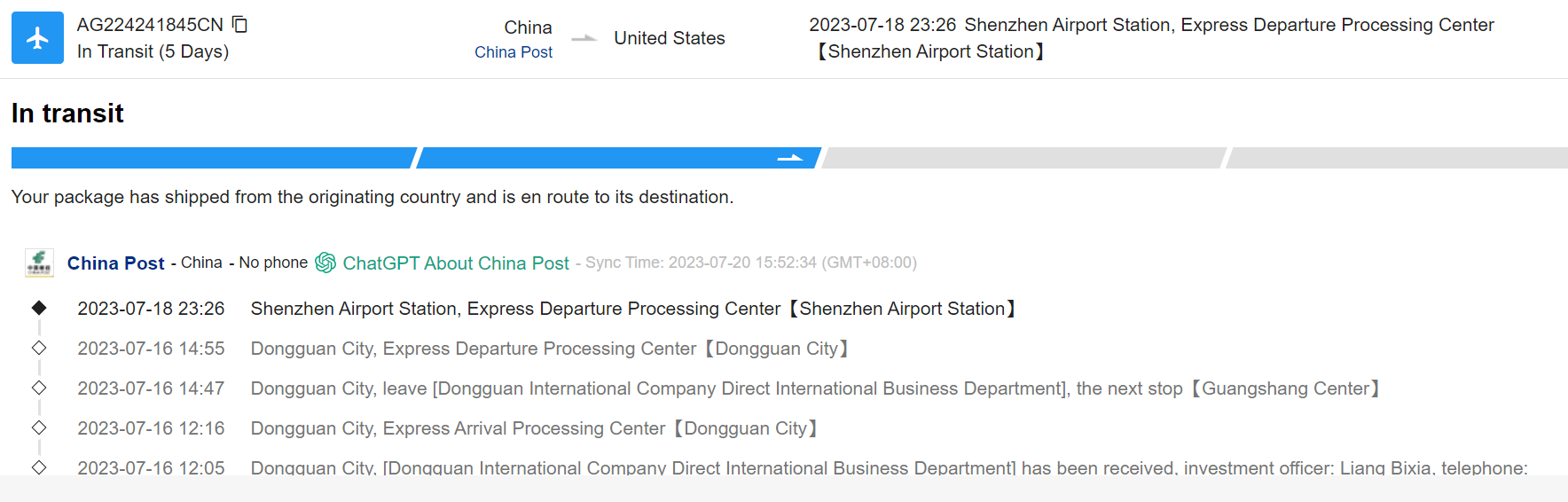Open ChatGPT About China Post link
1568x502 pixels.
(x=456, y=263)
